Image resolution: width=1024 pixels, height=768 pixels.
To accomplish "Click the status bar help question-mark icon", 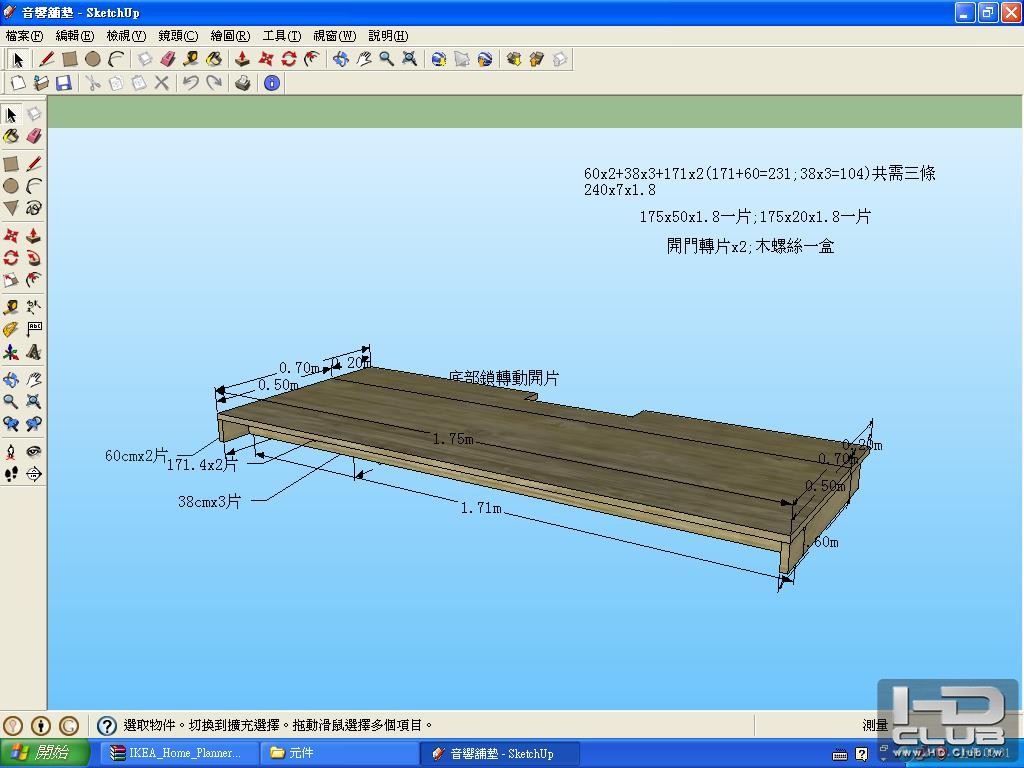I will tap(107, 725).
